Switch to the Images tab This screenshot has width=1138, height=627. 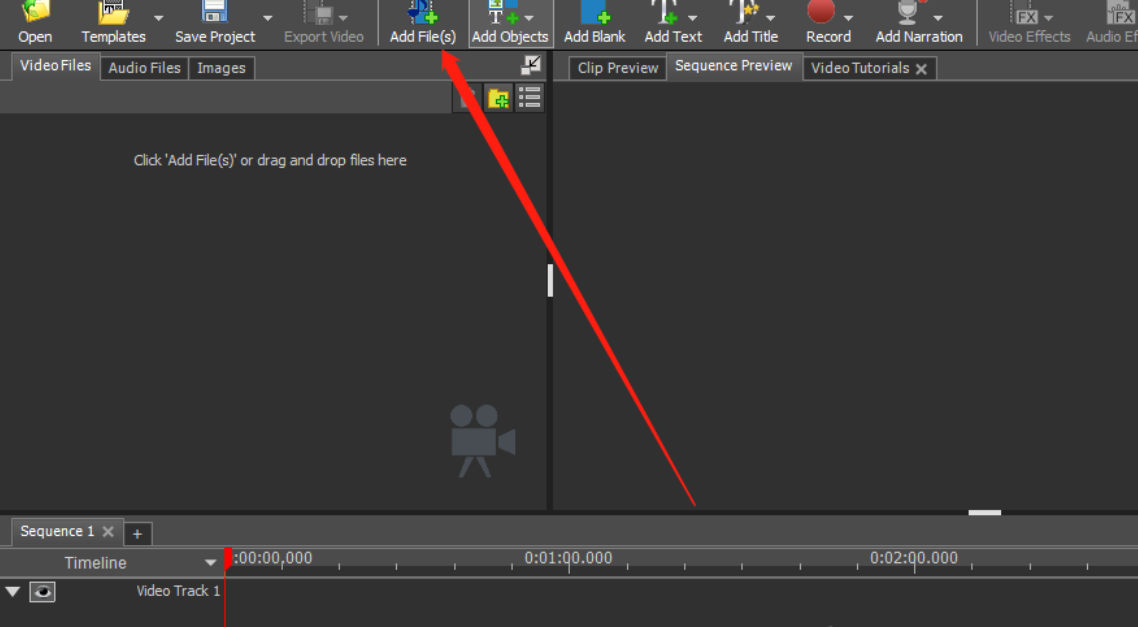221,68
